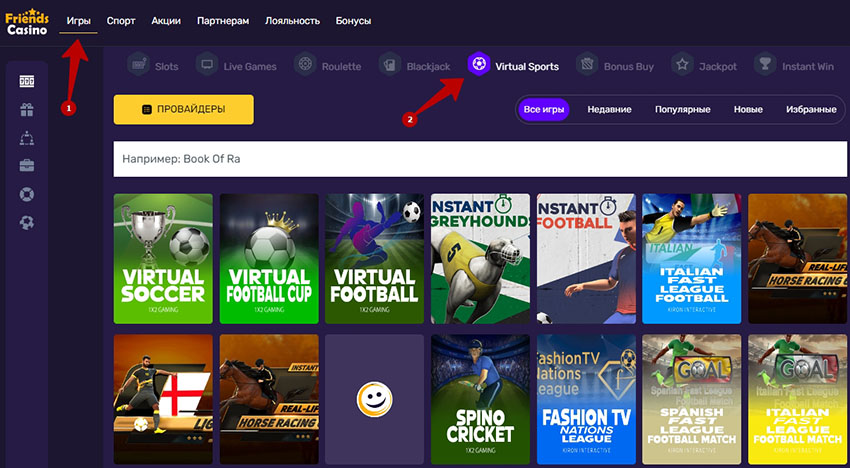This screenshot has width=850, height=468.
Task: Switch to Недавние filter
Action: [609, 110]
